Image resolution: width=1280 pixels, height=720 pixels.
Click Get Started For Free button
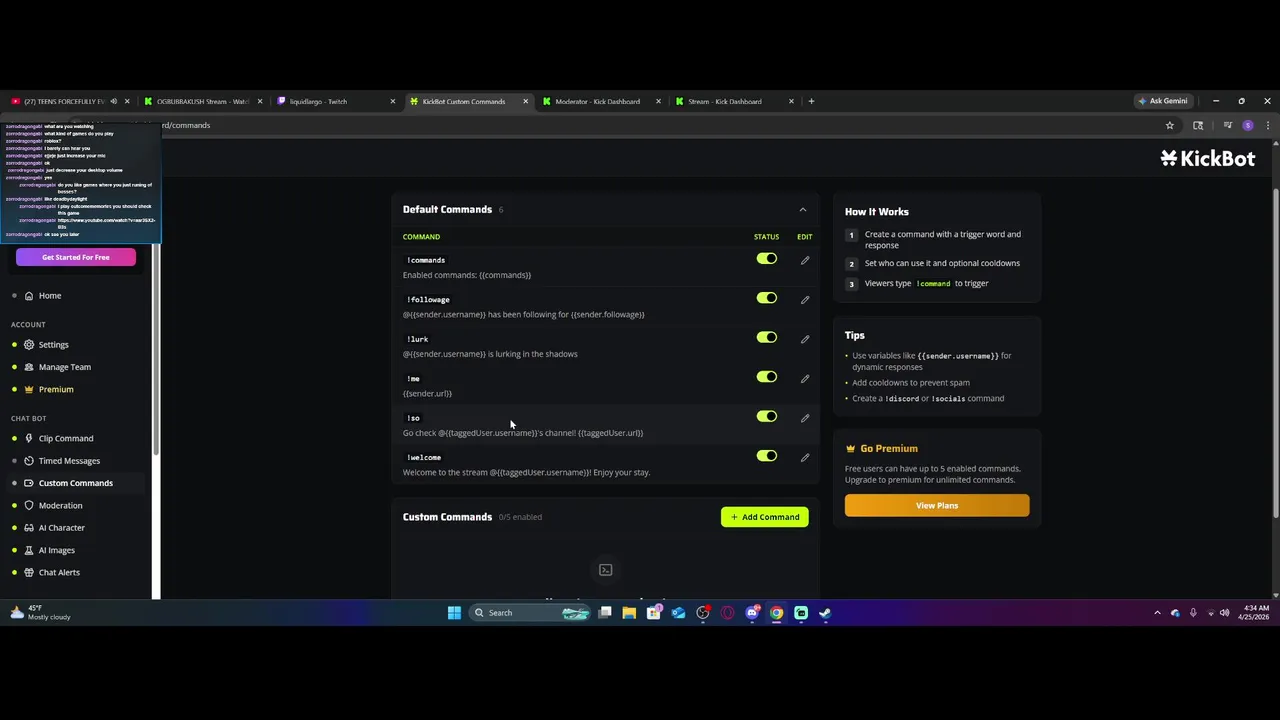coord(76,257)
